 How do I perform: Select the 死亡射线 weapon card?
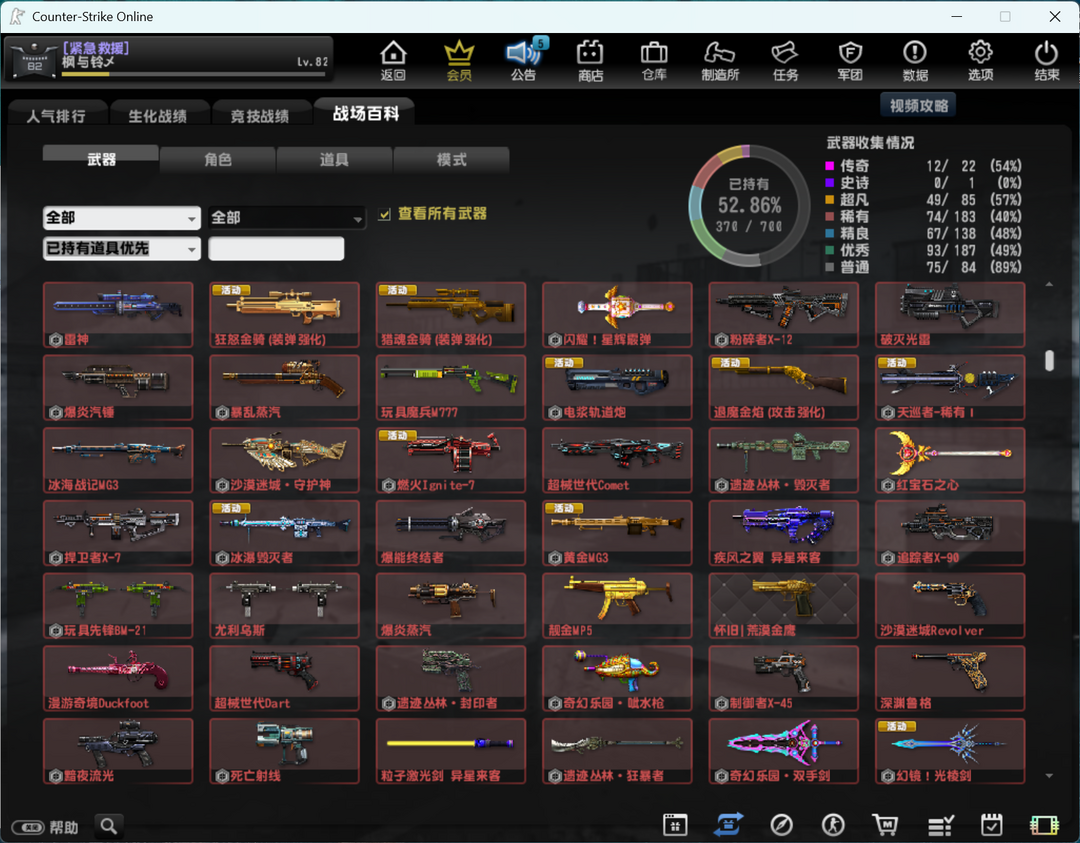pos(284,751)
